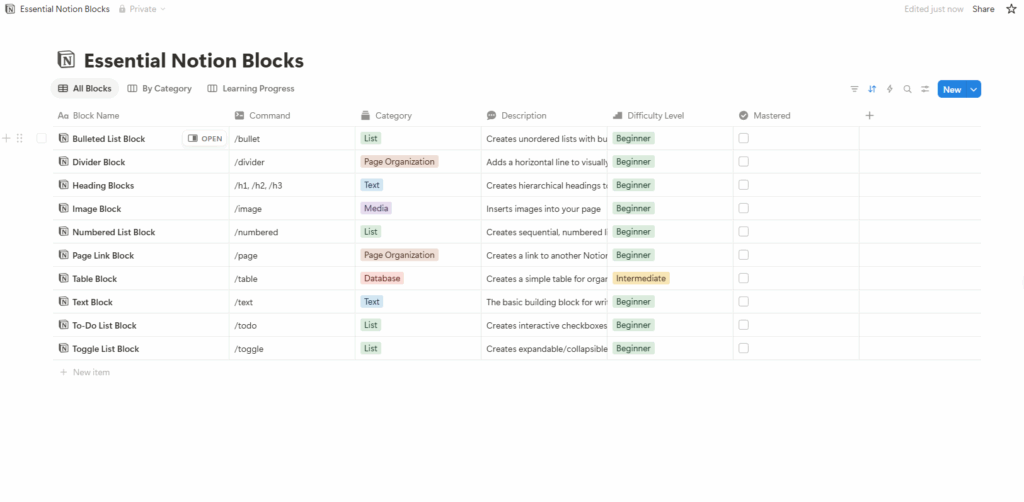Click the page icon of Numbered List Block
Screen dimensions: 1024x502
tap(63, 232)
